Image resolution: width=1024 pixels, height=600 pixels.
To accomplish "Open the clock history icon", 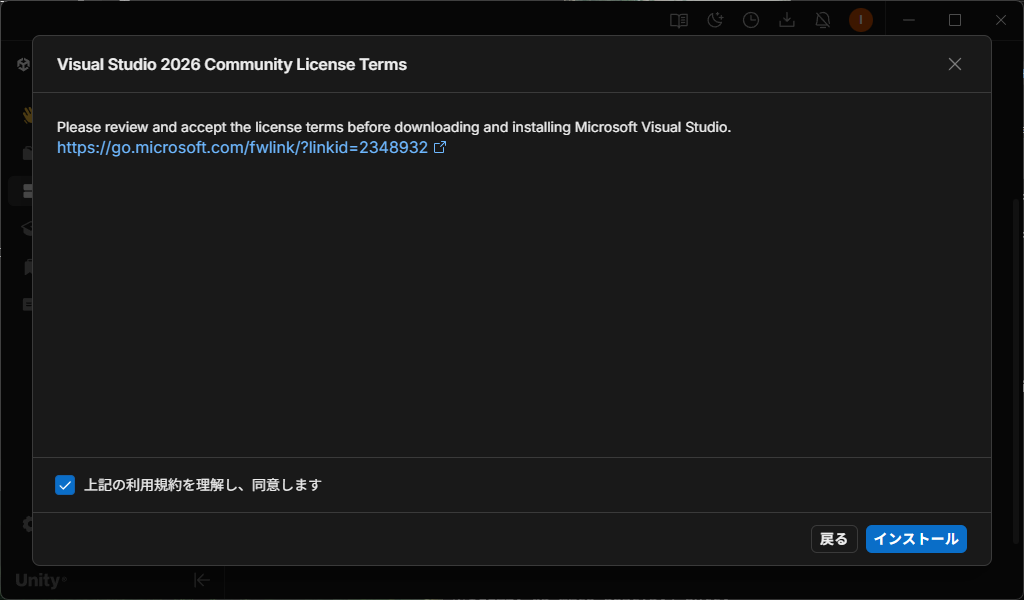I will click(x=751, y=20).
